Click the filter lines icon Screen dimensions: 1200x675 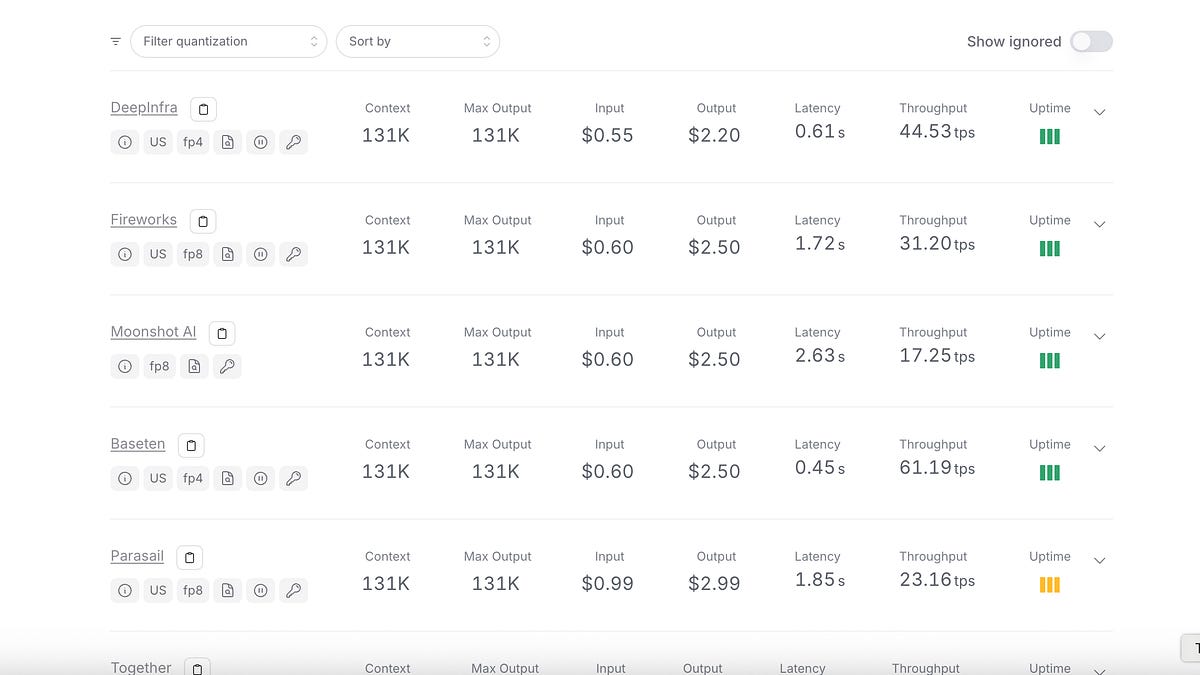(x=116, y=41)
